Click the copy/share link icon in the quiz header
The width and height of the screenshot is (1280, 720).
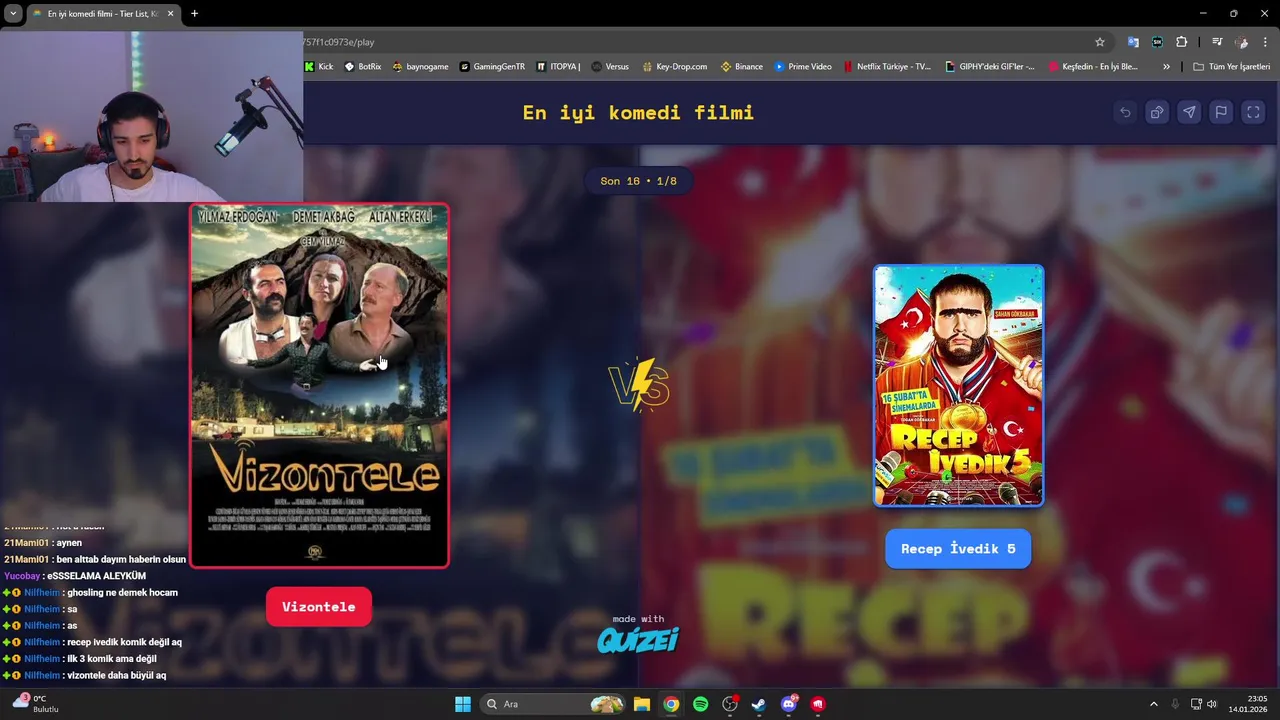[x=1157, y=112]
